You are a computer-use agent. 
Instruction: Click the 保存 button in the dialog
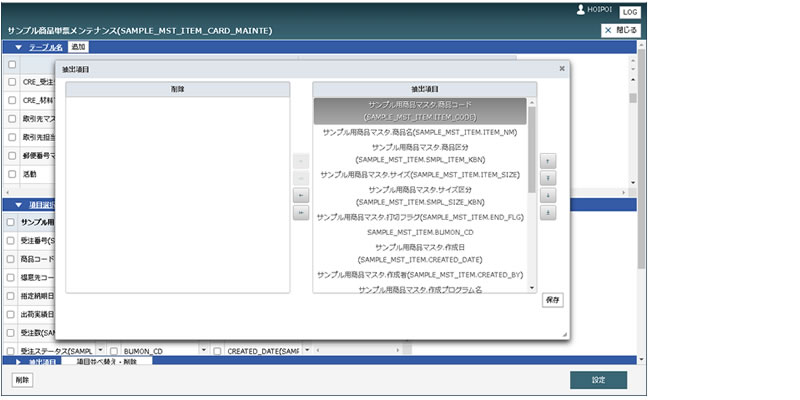553,300
